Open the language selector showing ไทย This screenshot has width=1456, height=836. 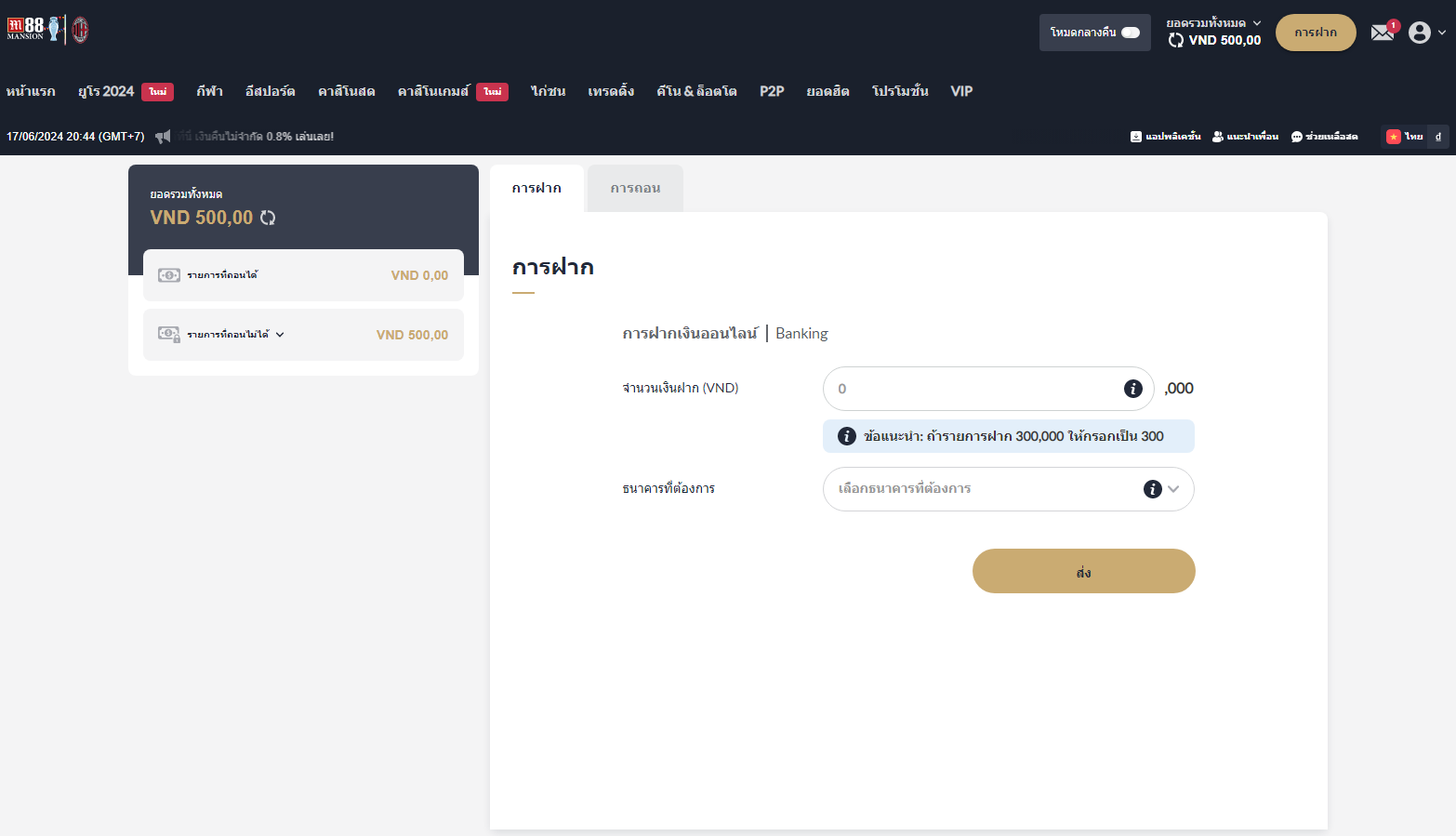click(x=1406, y=137)
